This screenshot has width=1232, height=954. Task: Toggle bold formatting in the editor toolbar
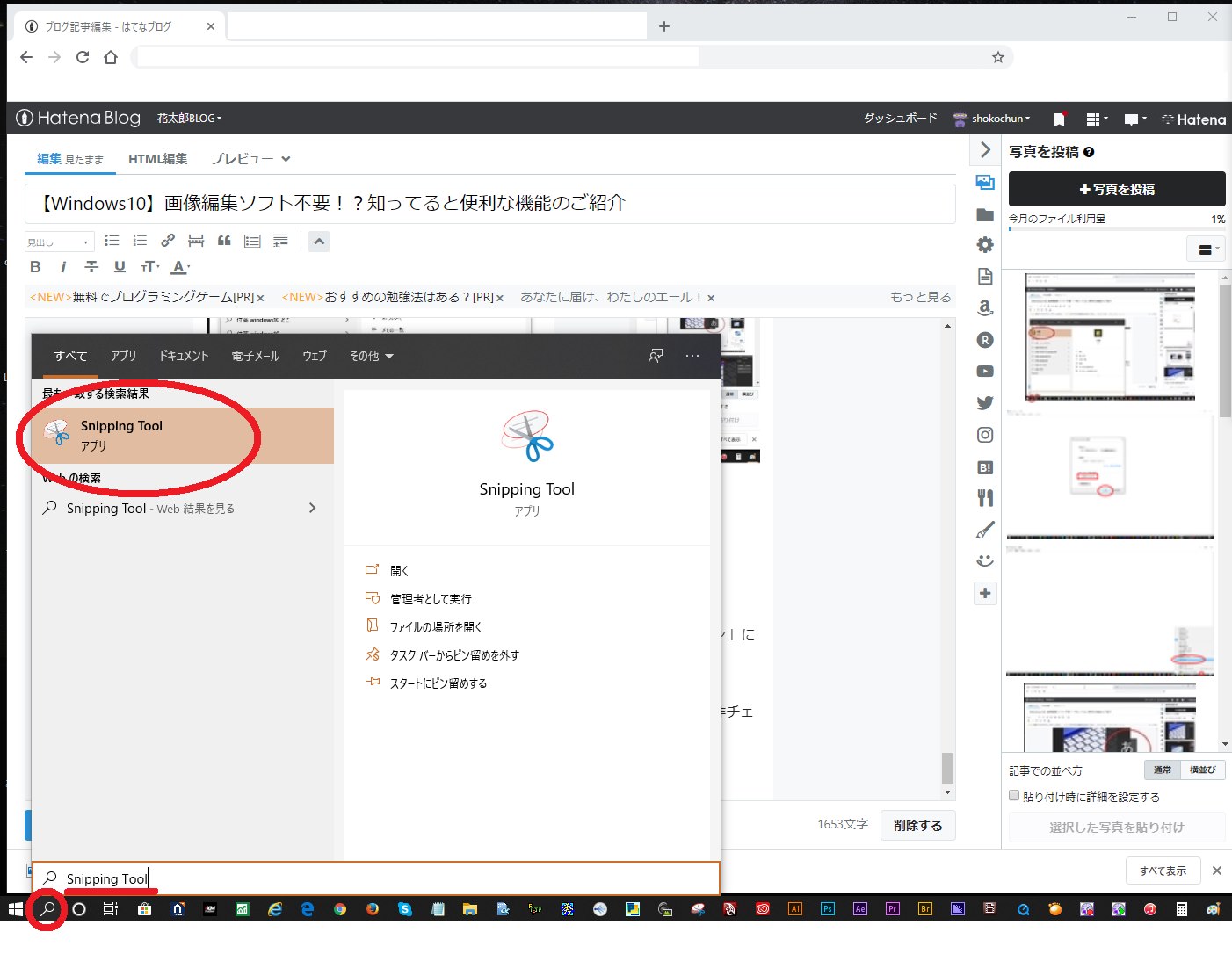pyautogui.click(x=35, y=266)
